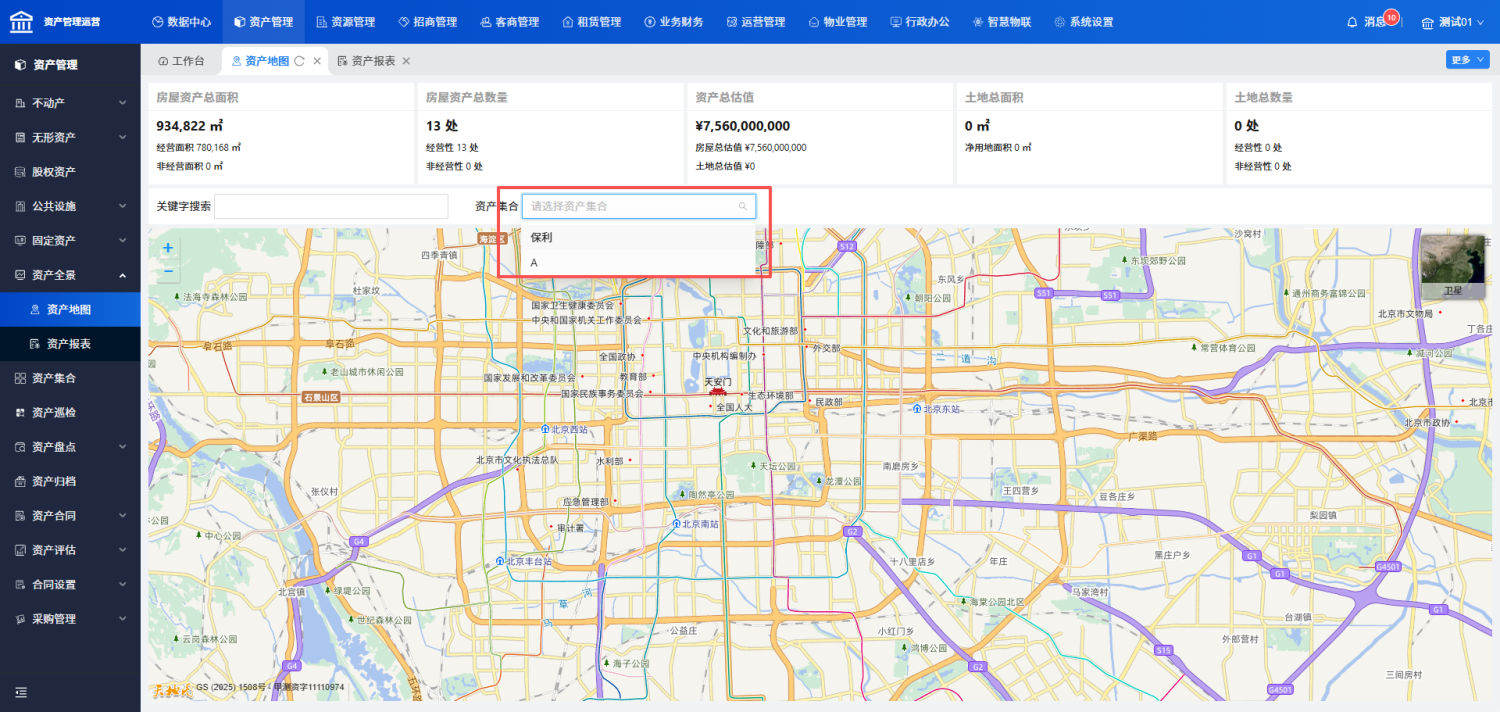Screen dimensions: 1500x712
Task: Open 智慧物联 top menu
Action: pyautogui.click(x=1001, y=22)
